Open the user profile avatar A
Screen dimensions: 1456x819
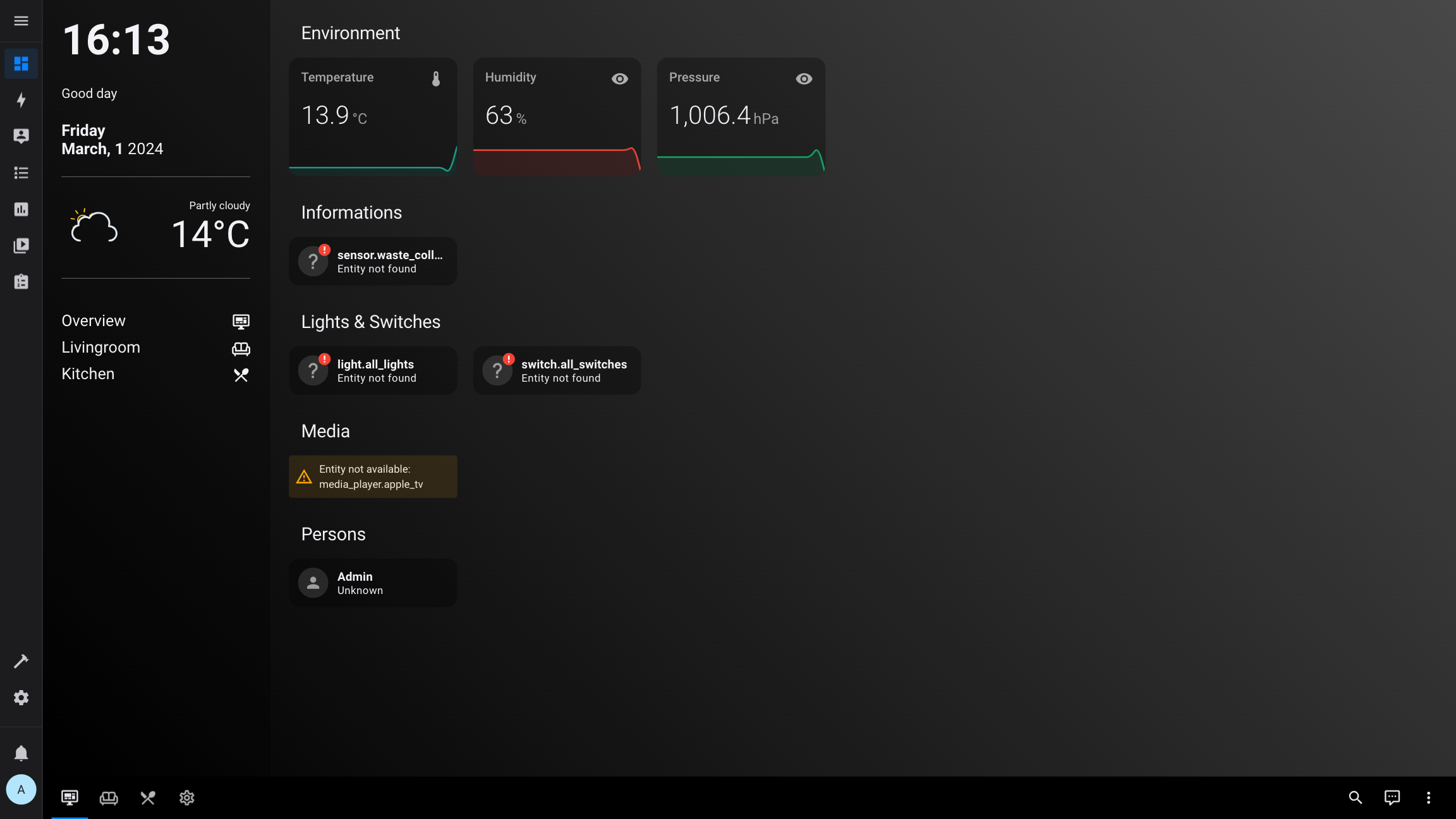21,789
